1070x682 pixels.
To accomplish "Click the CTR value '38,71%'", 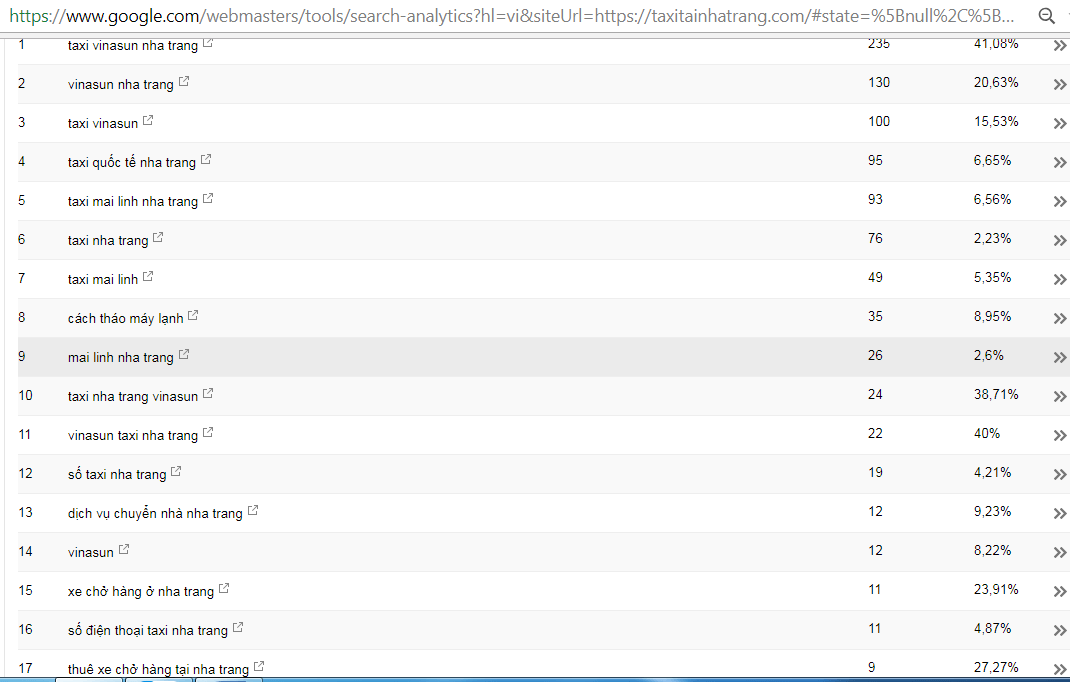I will coord(996,394).
